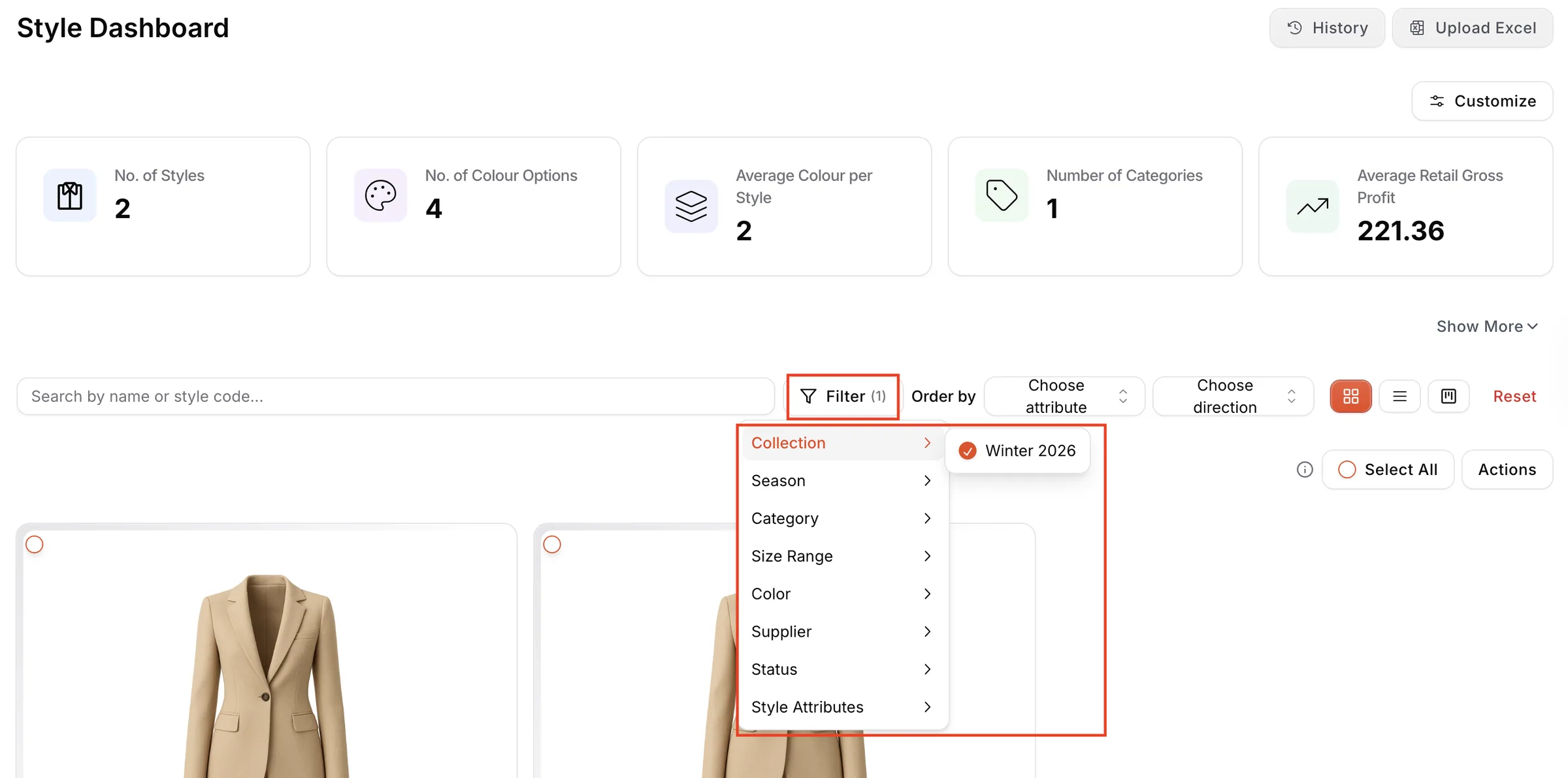Open the Color filter submenu
1568x778 pixels.
(x=842, y=594)
